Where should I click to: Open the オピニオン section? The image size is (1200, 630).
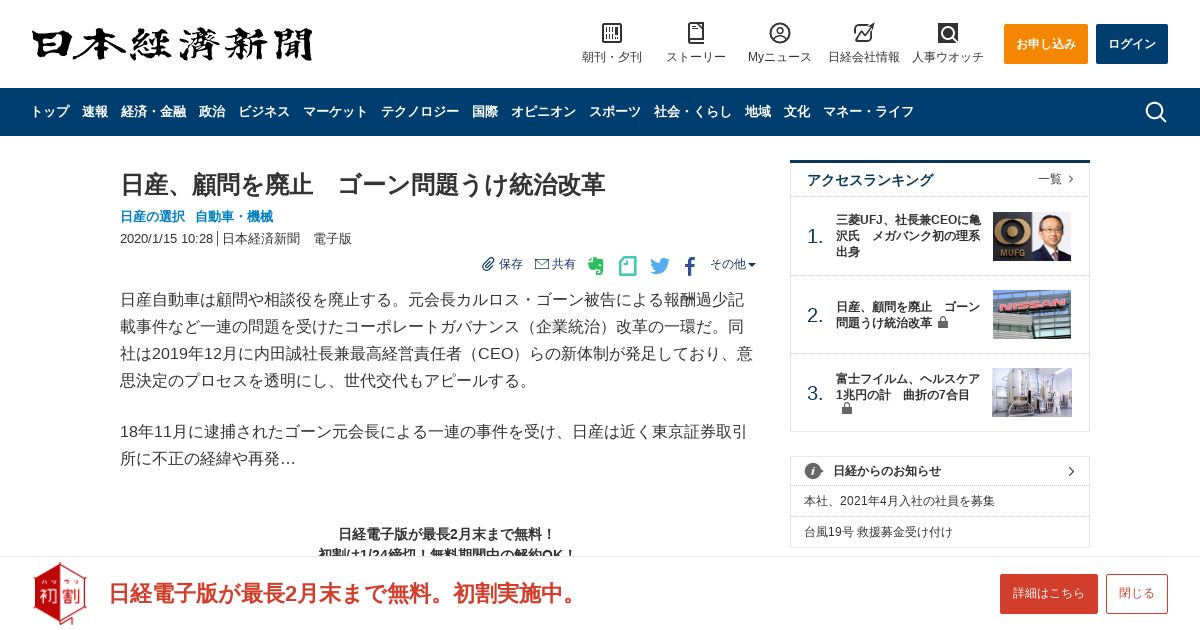click(543, 112)
